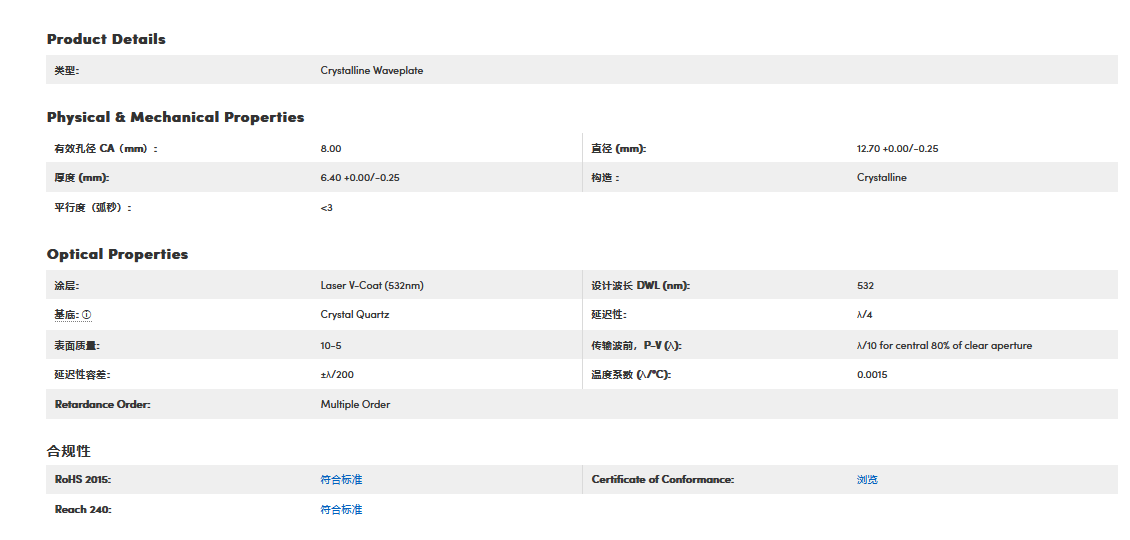Click the transmitted wavefront λ/10 value
This screenshot has width=1130, height=540.
click(943, 346)
